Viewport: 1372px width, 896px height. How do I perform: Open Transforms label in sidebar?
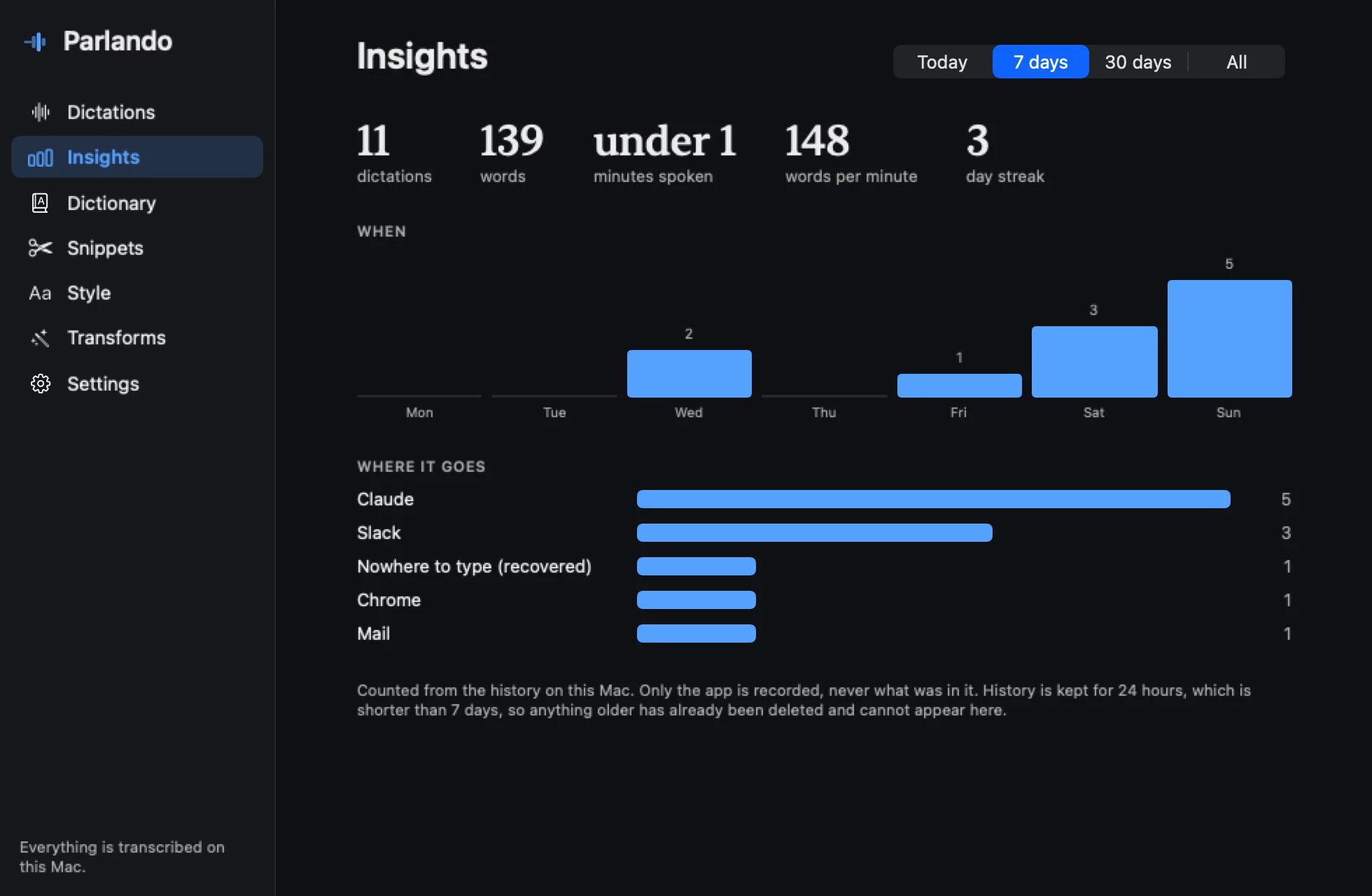point(116,337)
